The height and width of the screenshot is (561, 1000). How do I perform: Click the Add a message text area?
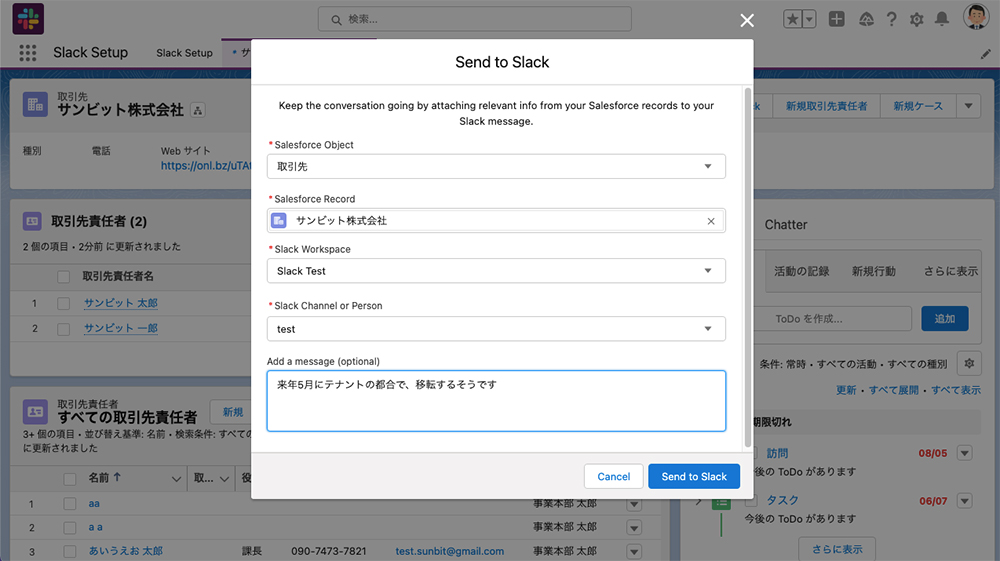click(x=496, y=401)
